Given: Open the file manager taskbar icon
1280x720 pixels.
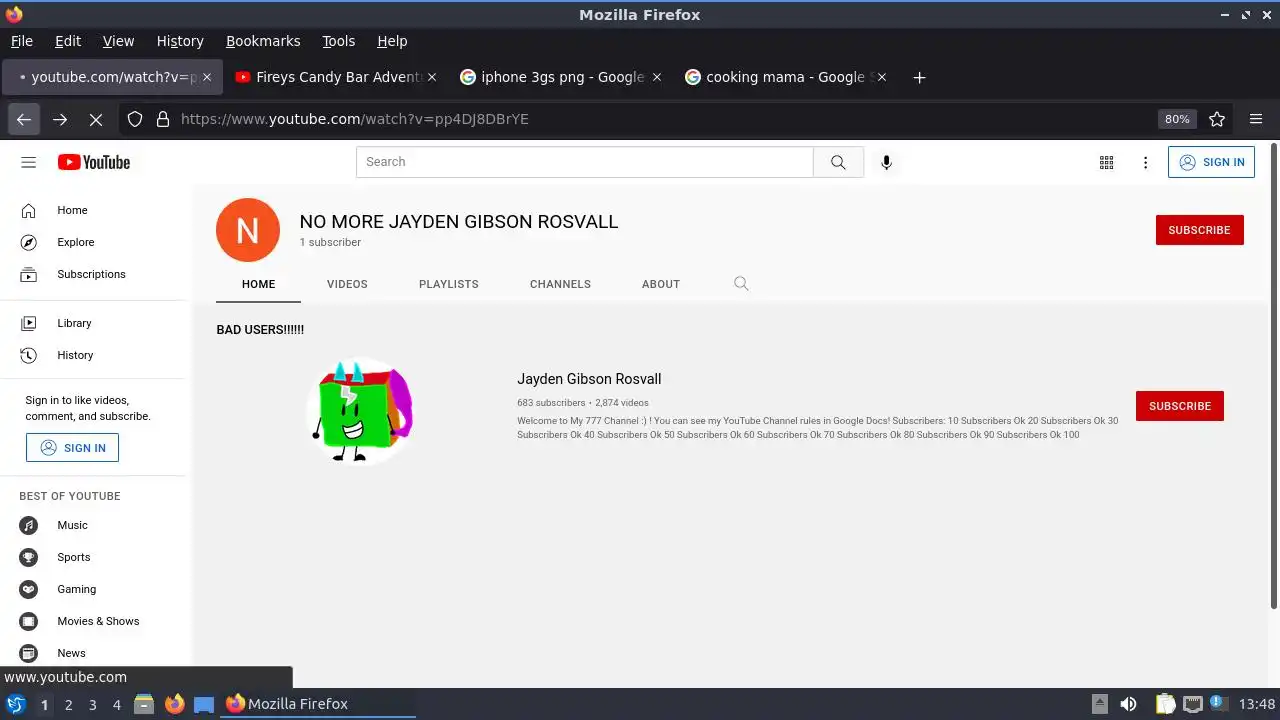Looking at the screenshot, I should 144,704.
